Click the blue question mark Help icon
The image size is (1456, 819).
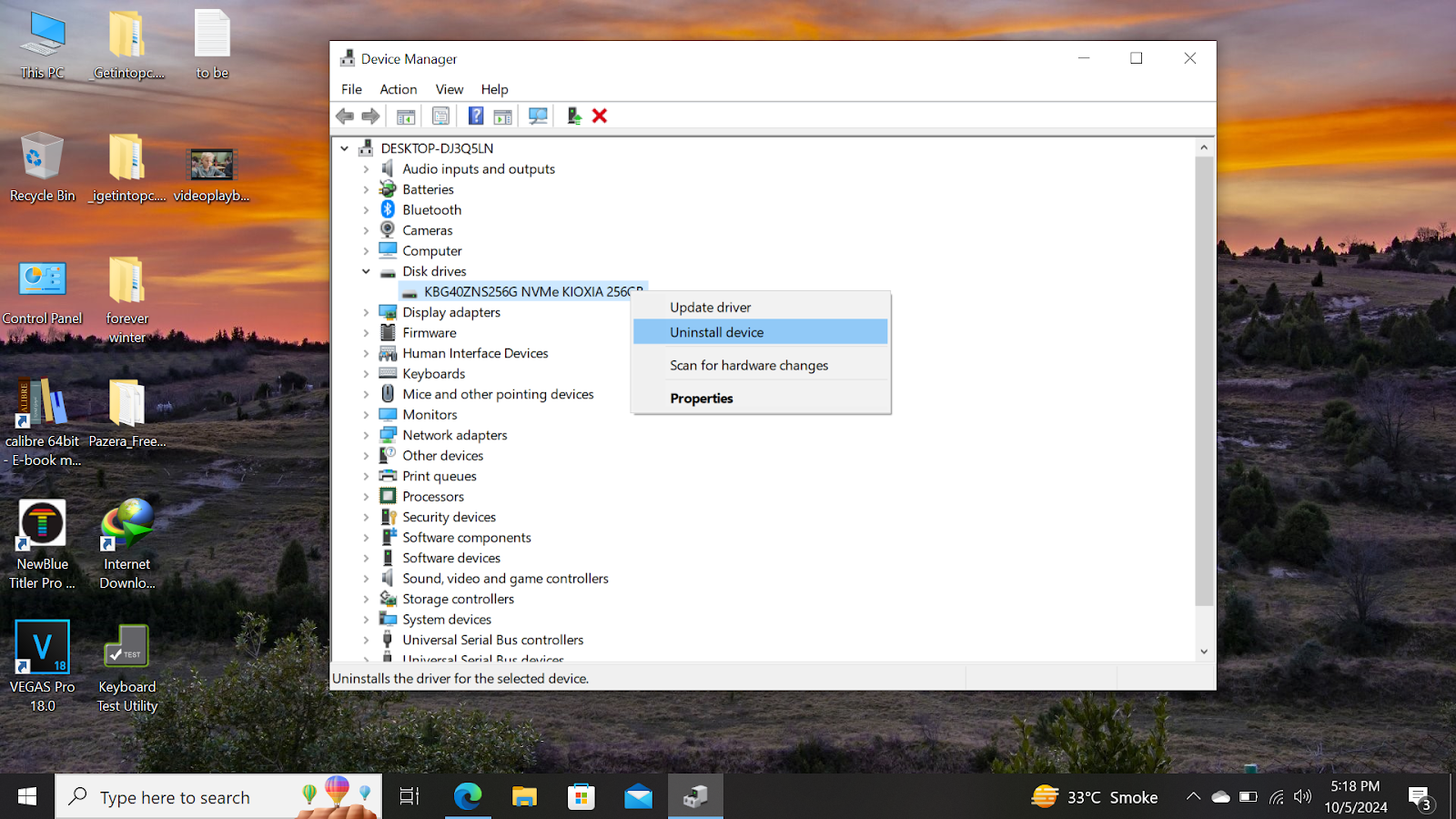[x=475, y=116]
